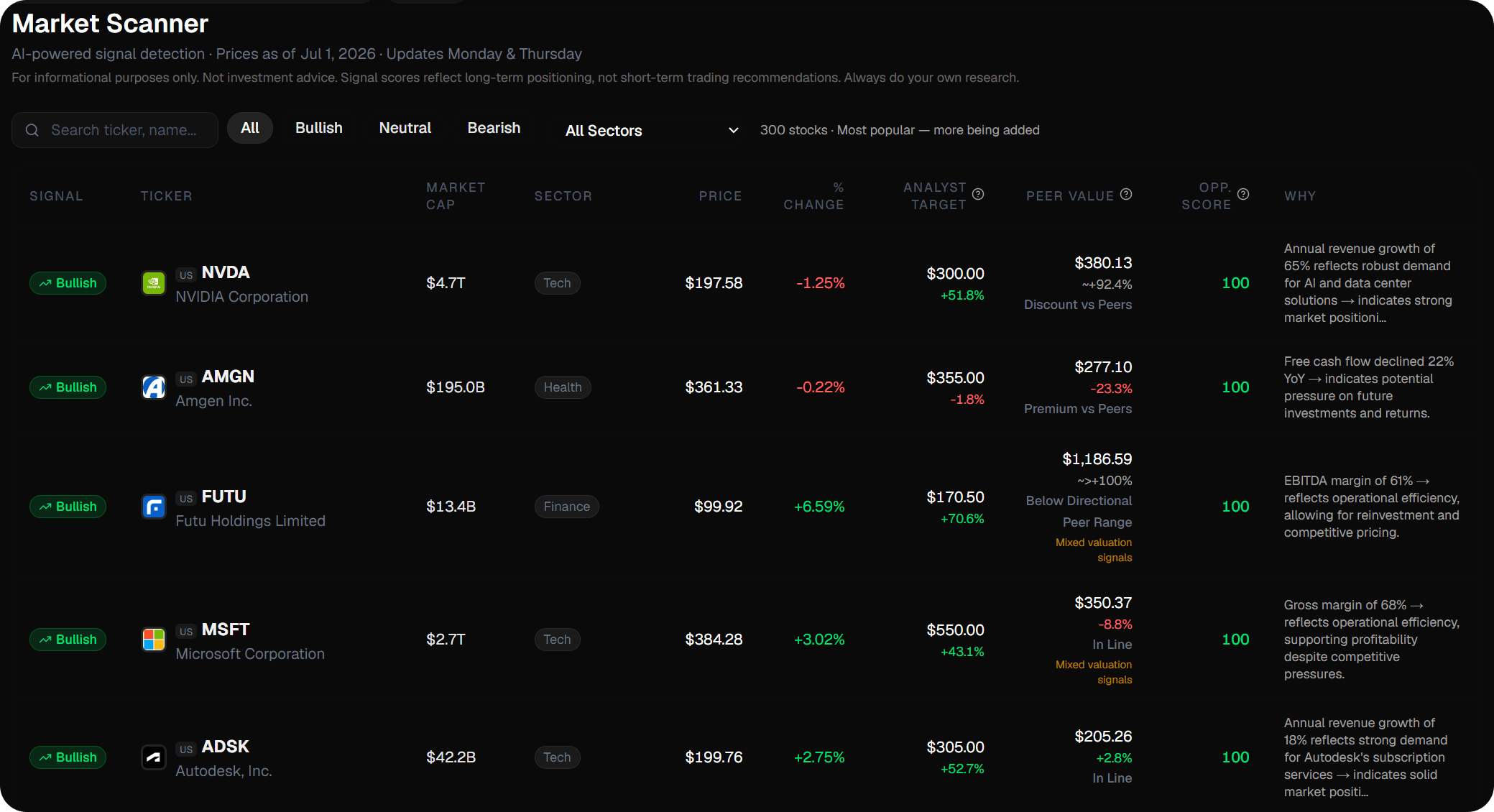Viewport: 1494px width, 812px height.
Task: Click the Bullish signal badge for FUTU
Action: coord(68,507)
